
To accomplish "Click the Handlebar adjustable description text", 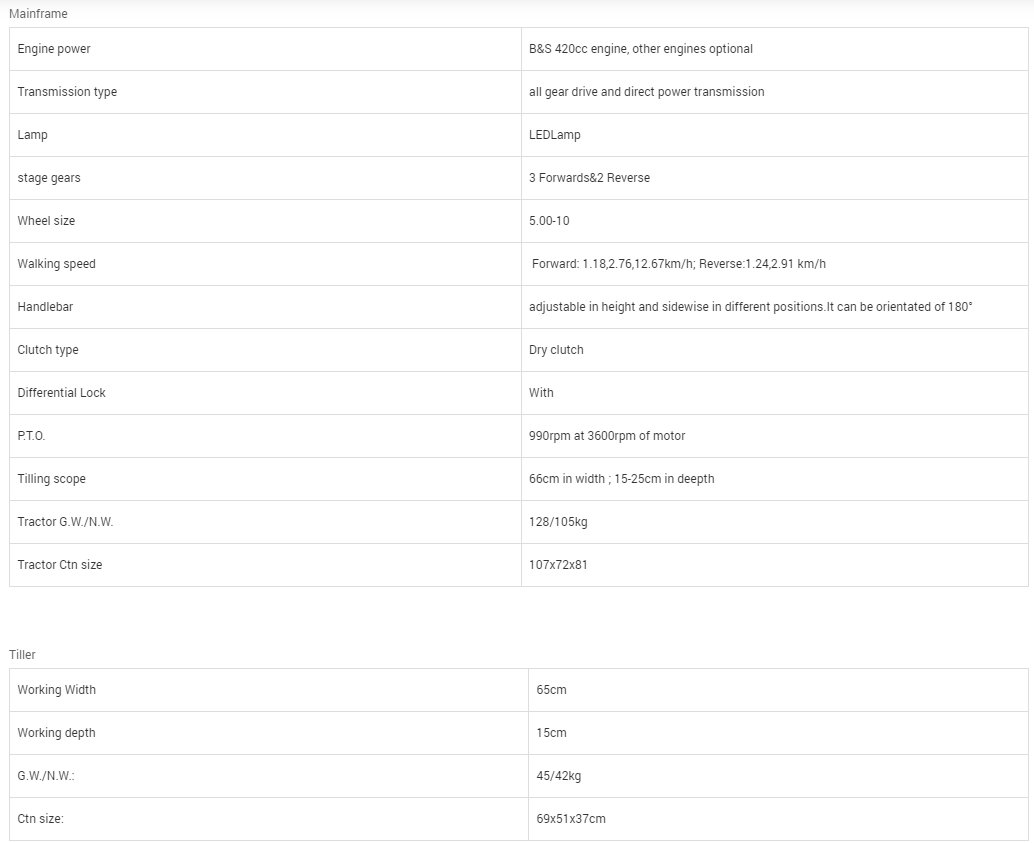I will click(x=750, y=307).
